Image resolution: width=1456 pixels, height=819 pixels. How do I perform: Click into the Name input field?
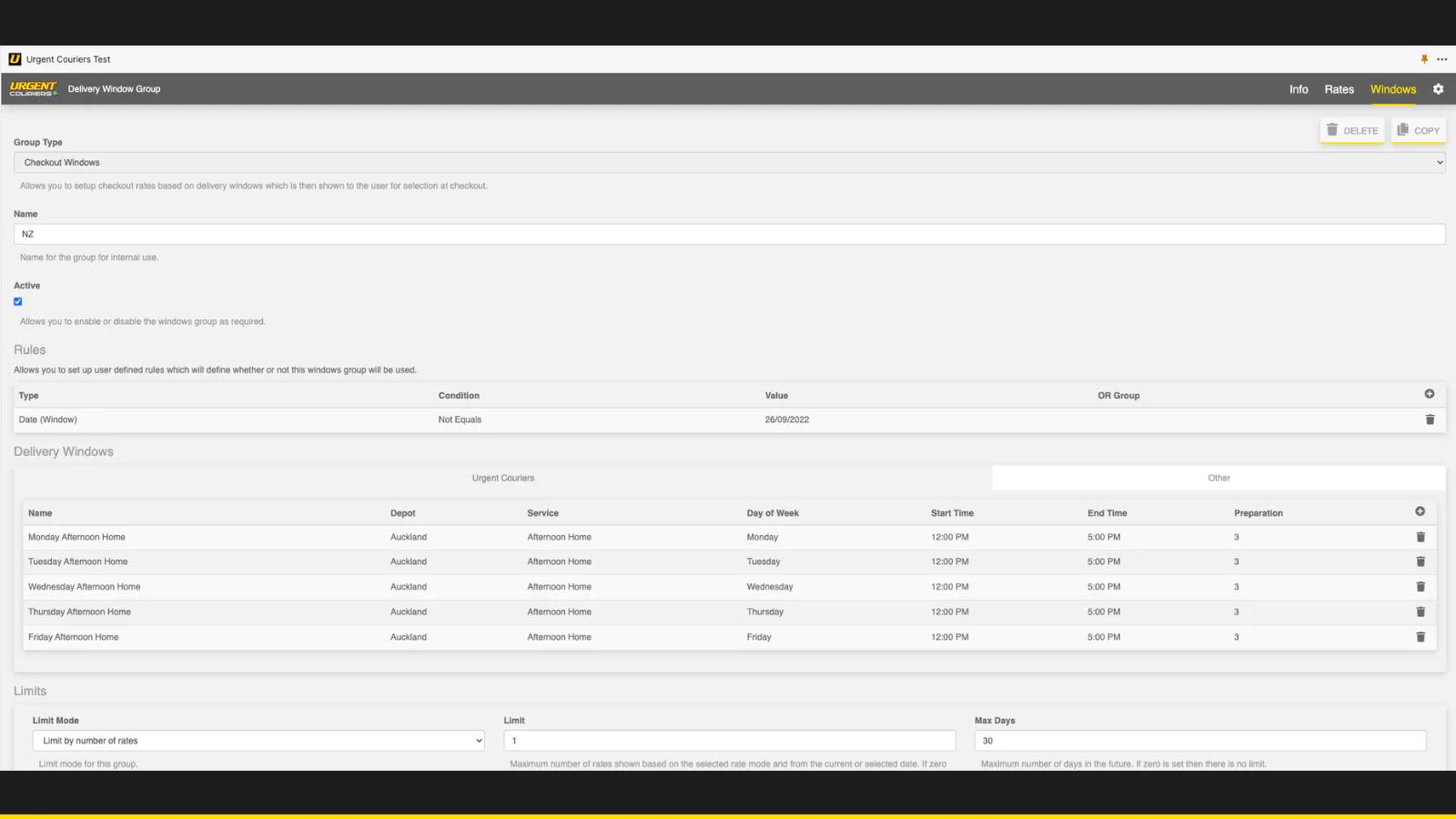click(x=728, y=234)
